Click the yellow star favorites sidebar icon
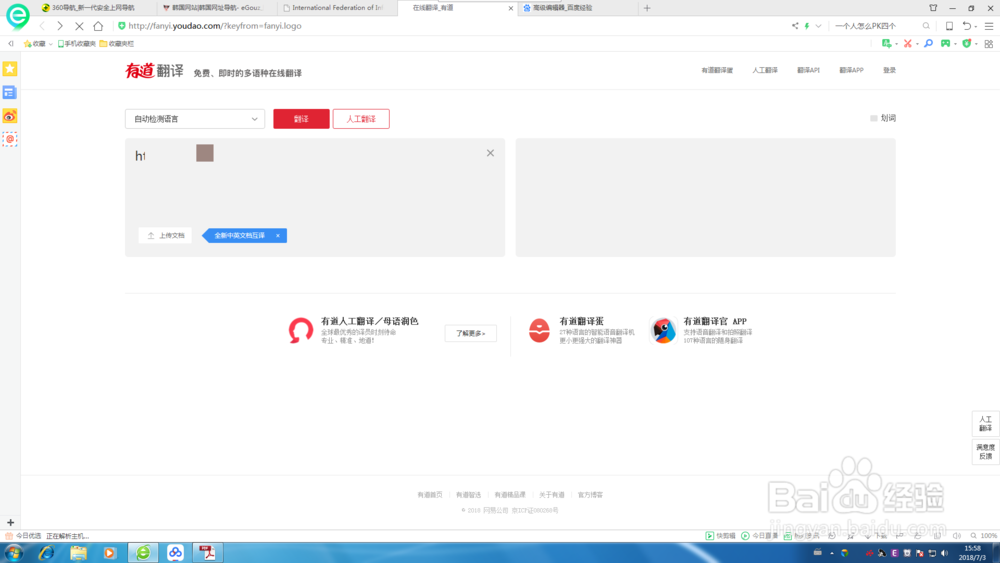Viewport: 1000px width, 563px height. click(10, 69)
